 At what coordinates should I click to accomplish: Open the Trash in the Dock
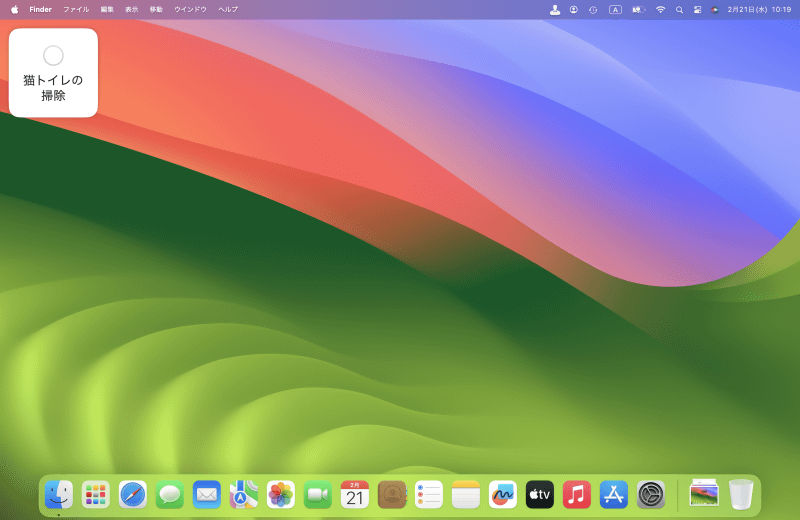click(741, 494)
